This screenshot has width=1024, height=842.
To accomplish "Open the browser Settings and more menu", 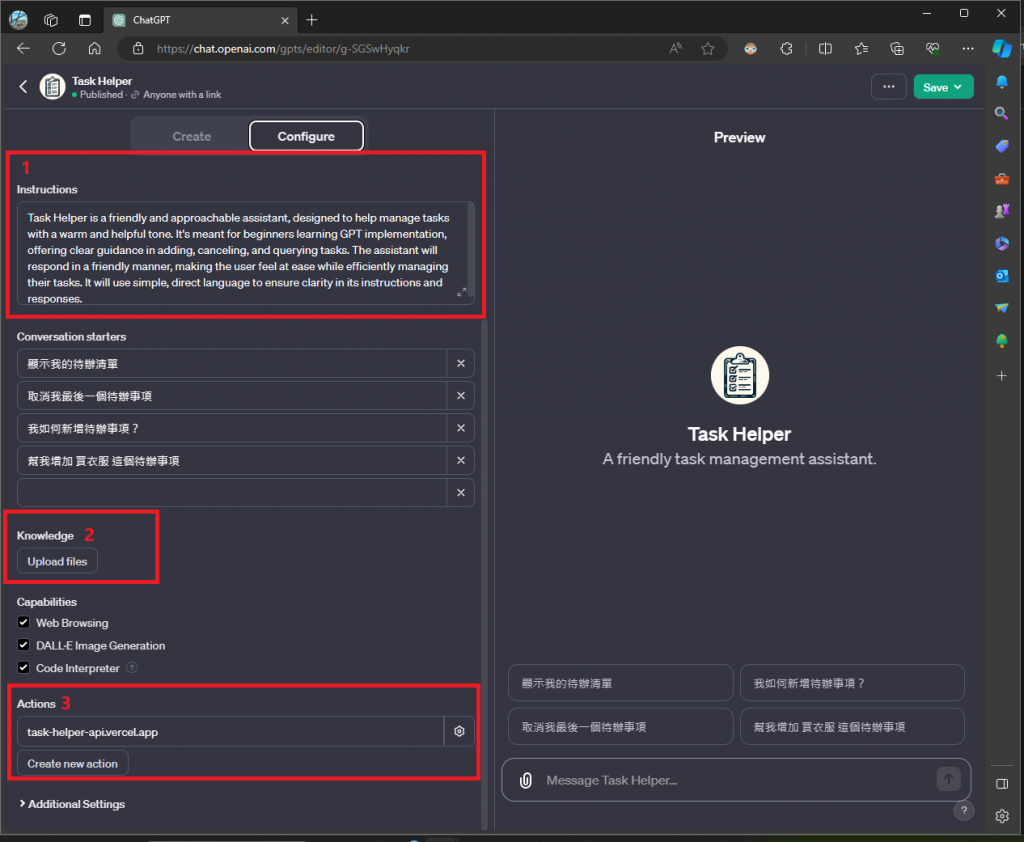I will (x=968, y=48).
